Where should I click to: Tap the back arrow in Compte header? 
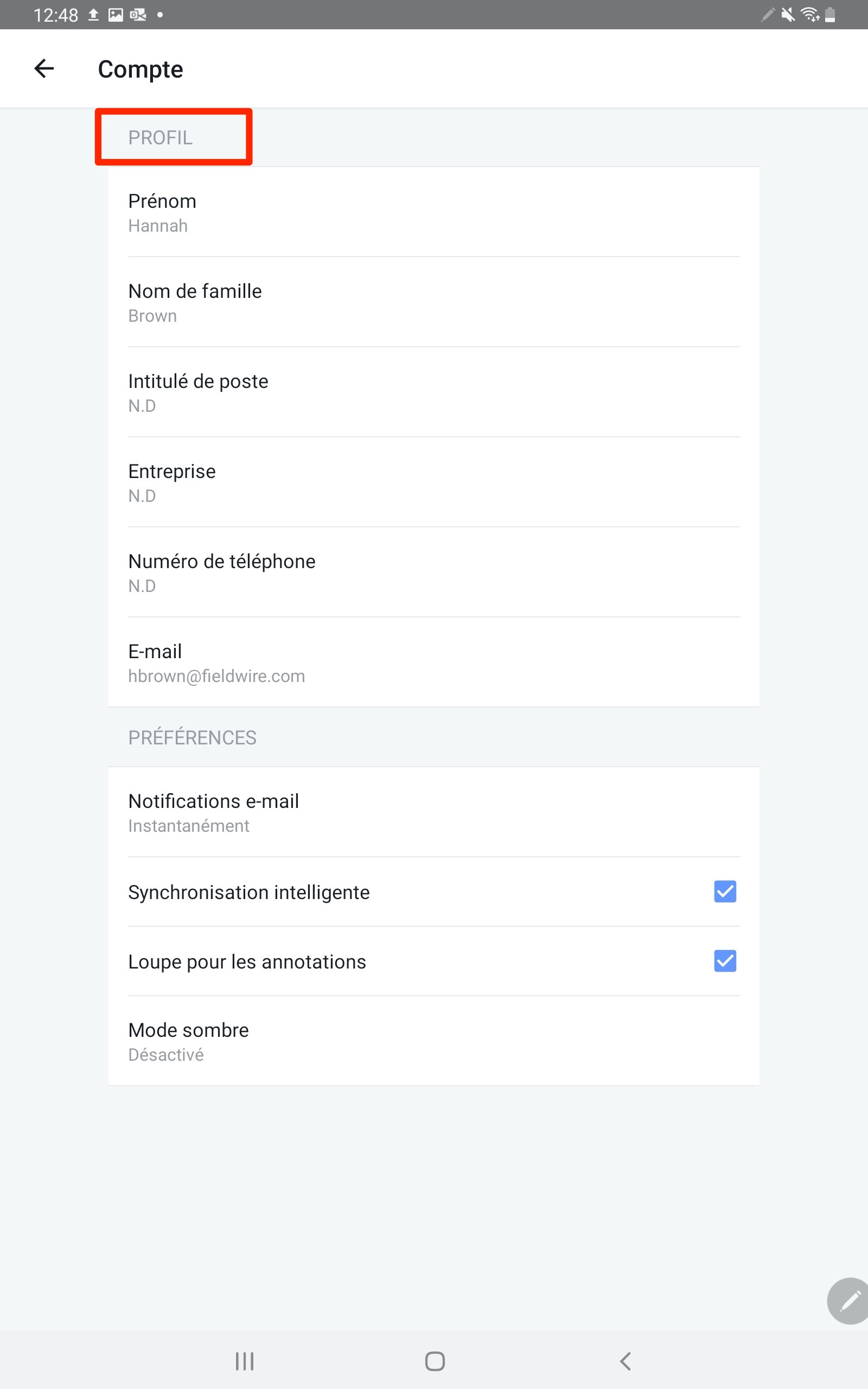click(43, 69)
